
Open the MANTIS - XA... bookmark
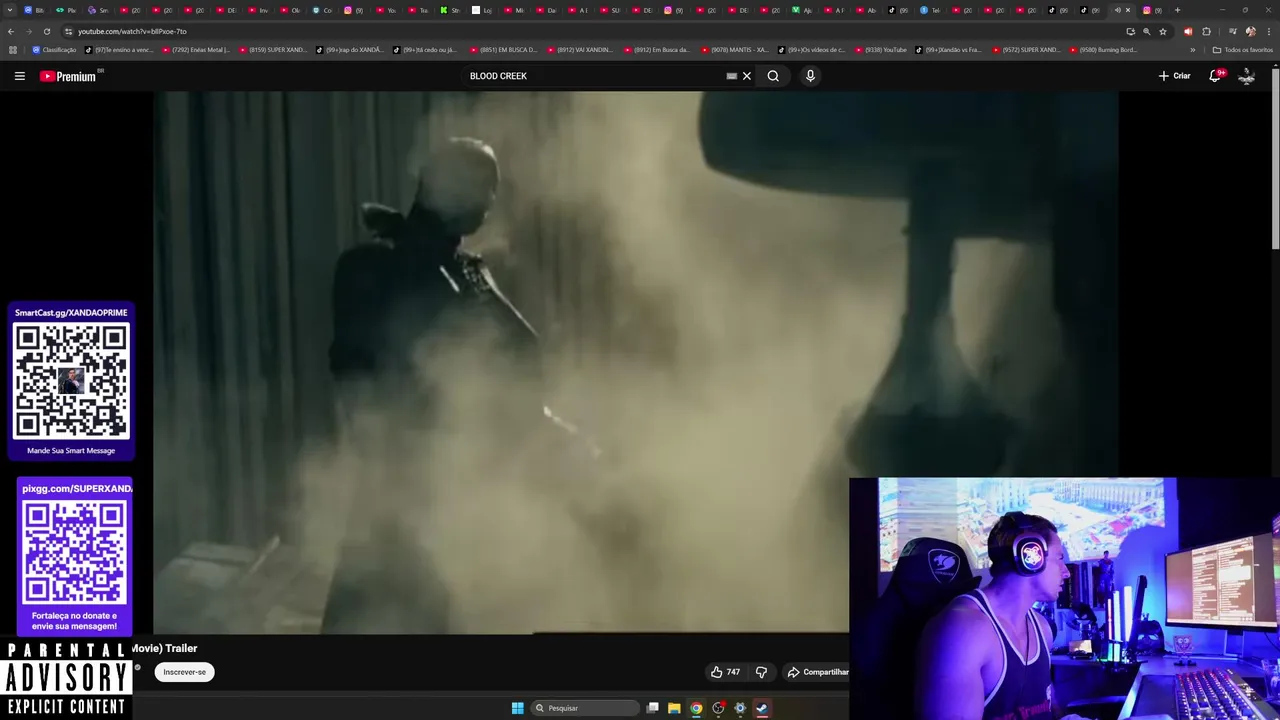735,50
